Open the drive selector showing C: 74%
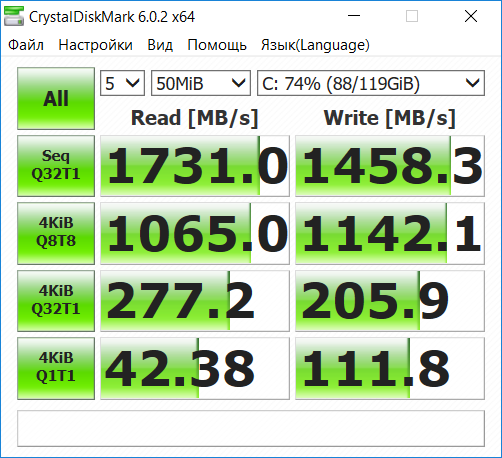Screen dimensions: 502x458 [371, 83]
